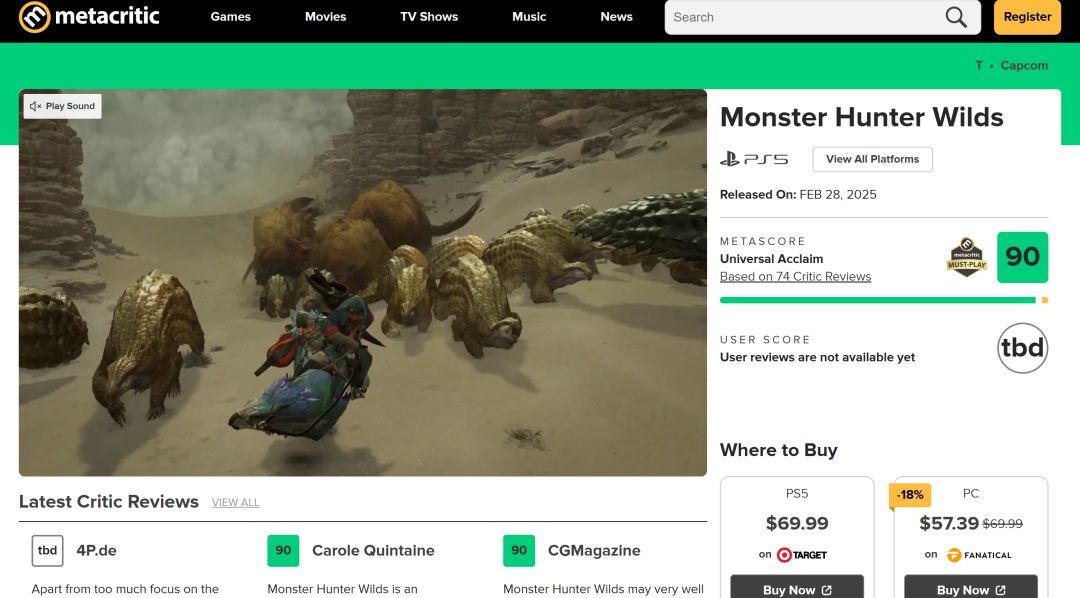Click the green 90 Metascore box

tap(1022, 257)
